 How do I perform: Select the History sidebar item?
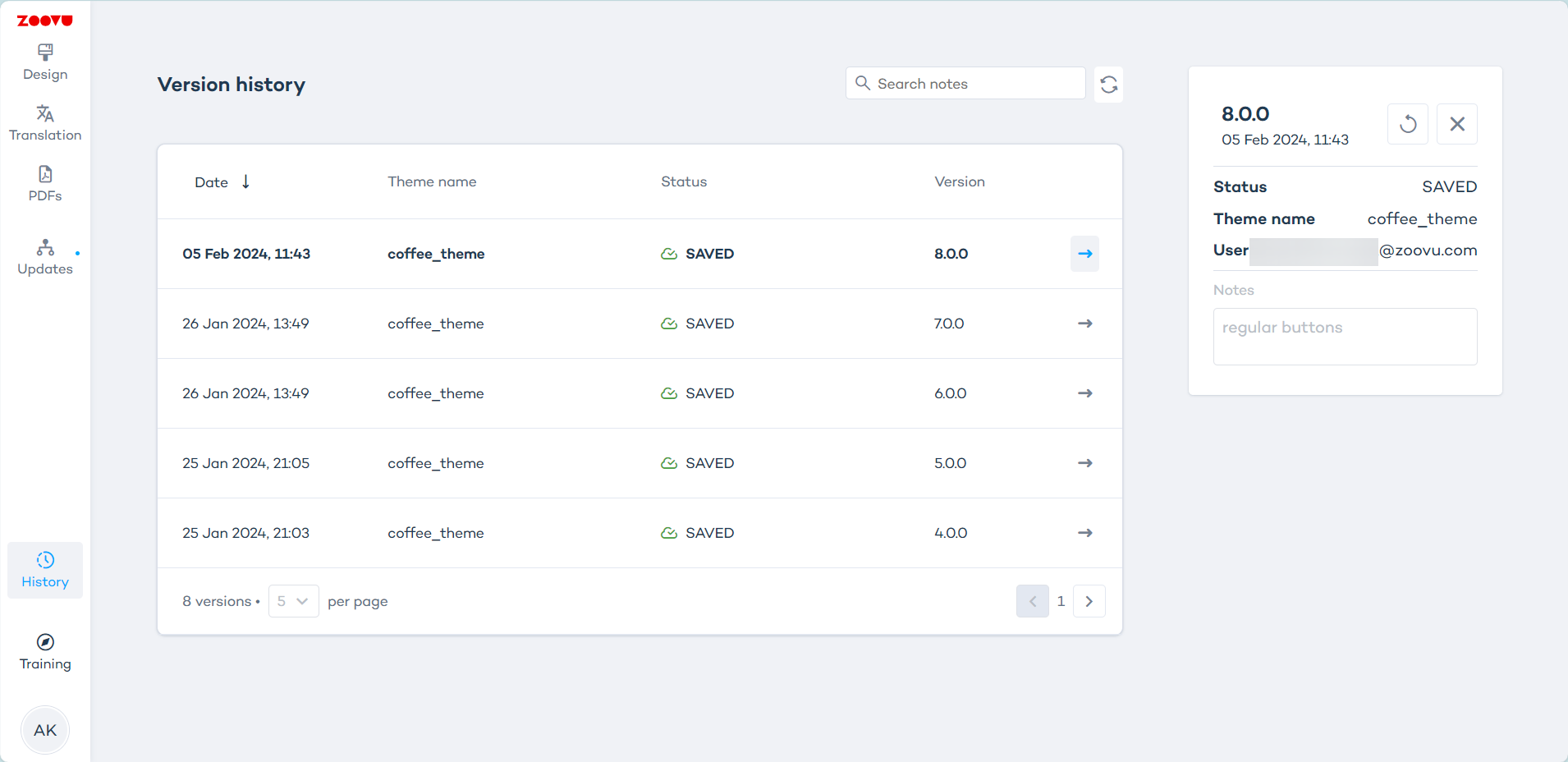[x=45, y=570]
